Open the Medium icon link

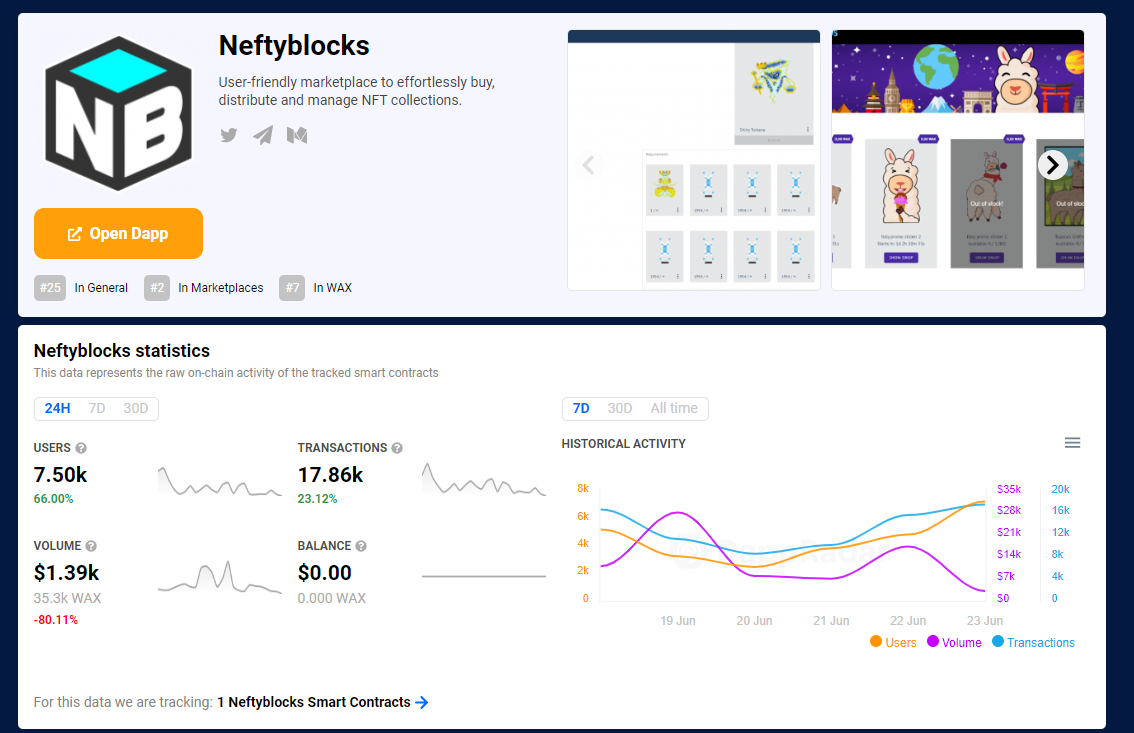(297, 135)
